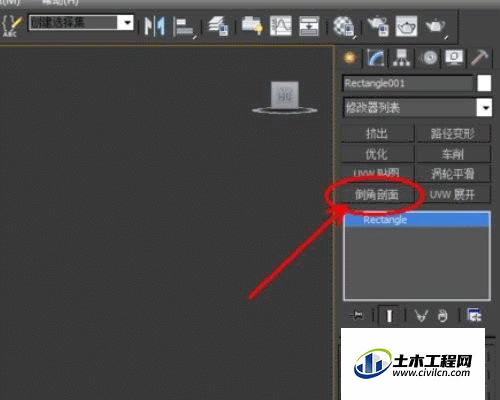Click the Mirror tool icon
This screenshot has height=400, width=500.
[x=155, y=25]
